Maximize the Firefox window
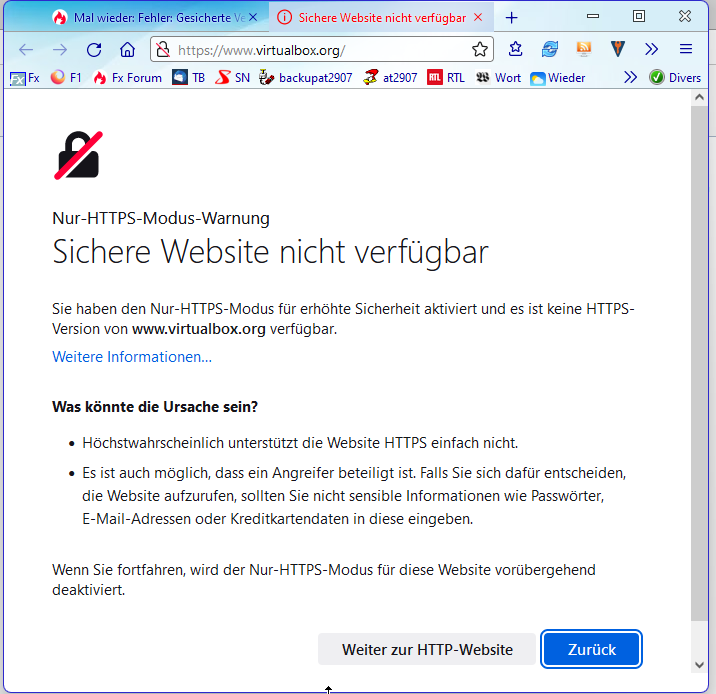Image resolution: width=716 pixels, height=694 pixels. pyautogui.click(x=638, y=16)
